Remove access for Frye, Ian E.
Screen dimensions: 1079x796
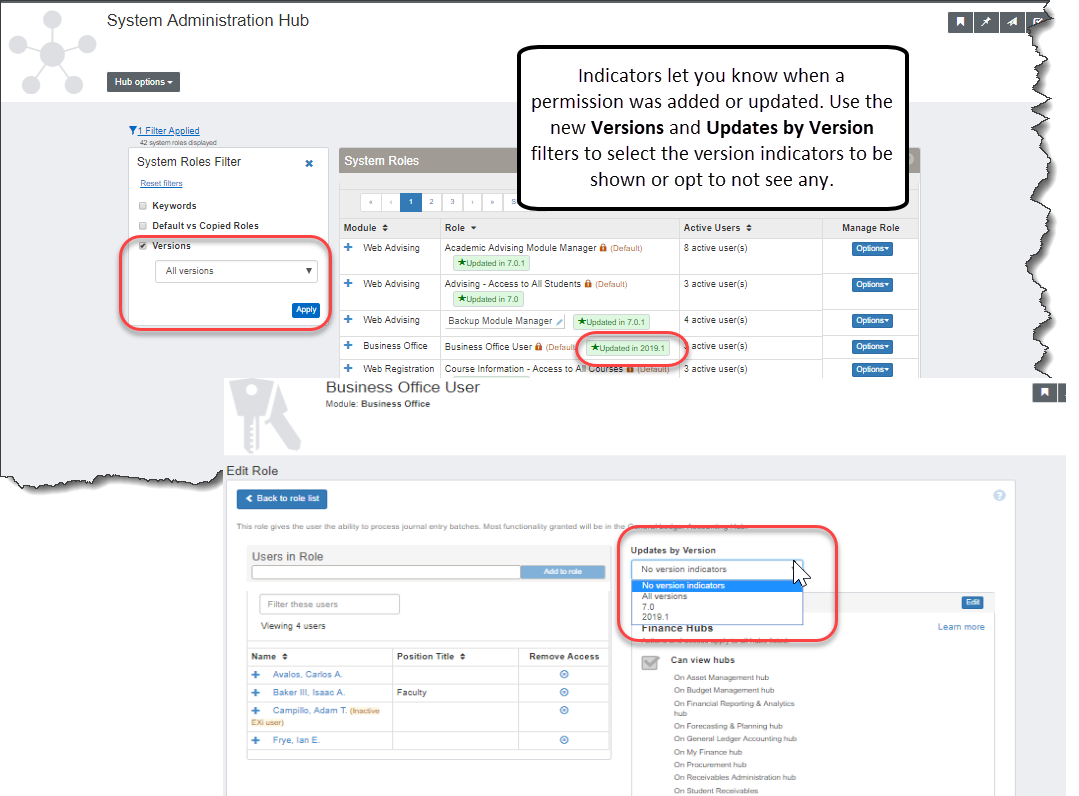(x=564, y=740)
